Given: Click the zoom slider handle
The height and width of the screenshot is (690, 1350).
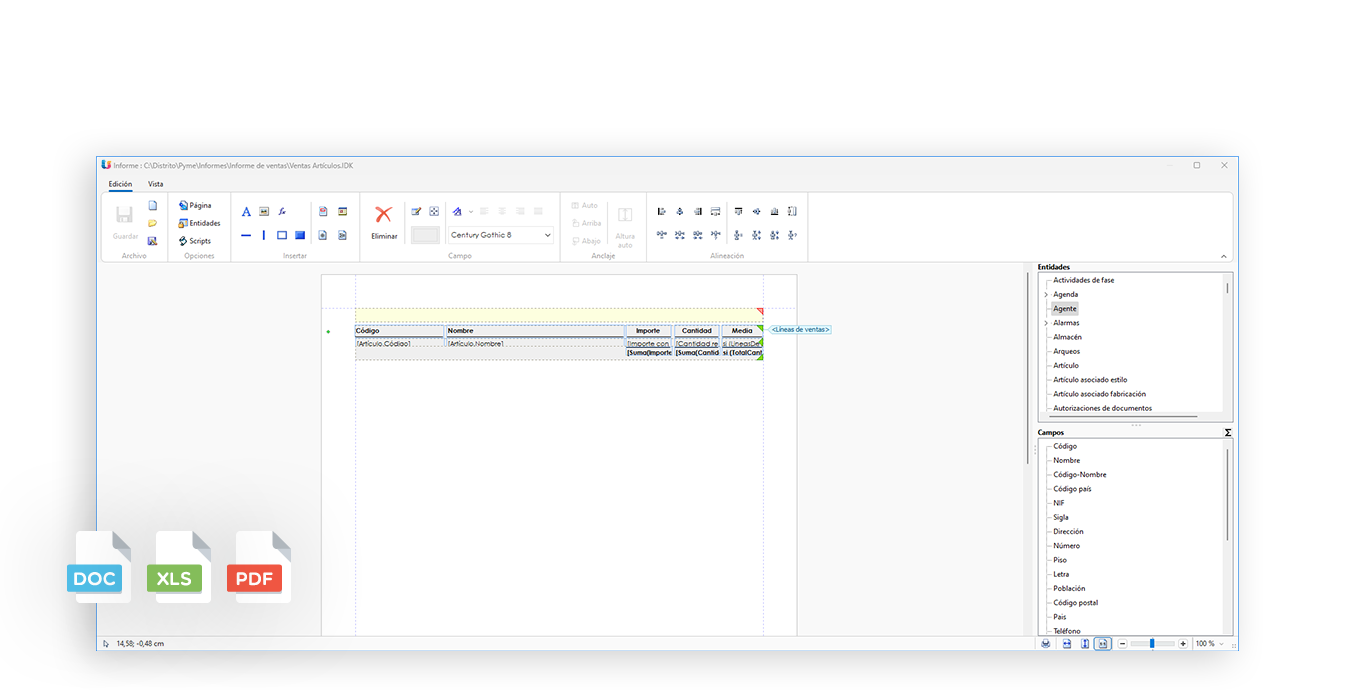Looking at the screenshot, I should point(1153,644).
